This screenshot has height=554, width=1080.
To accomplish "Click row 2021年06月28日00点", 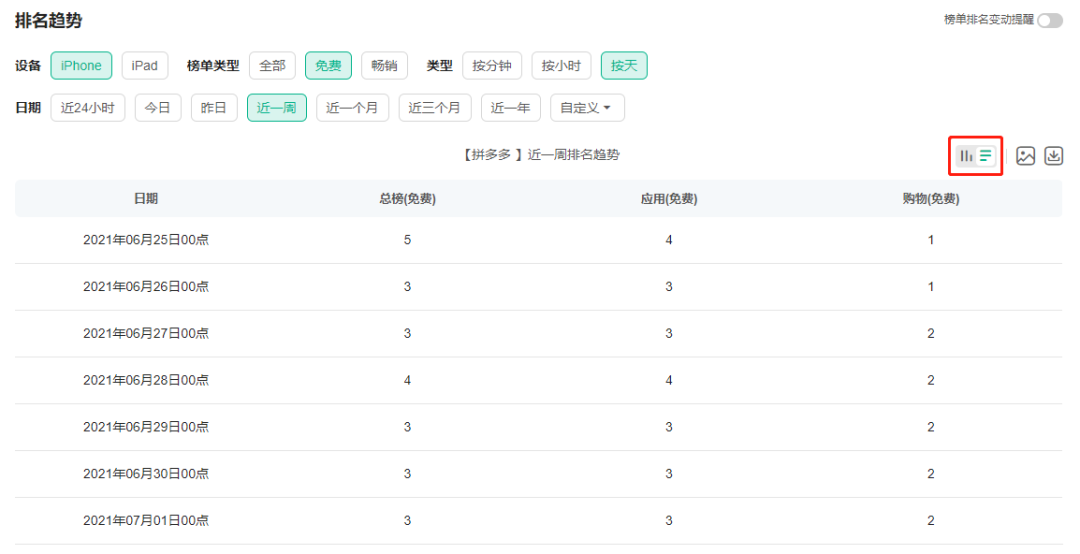I will click(x=539, y=380).
